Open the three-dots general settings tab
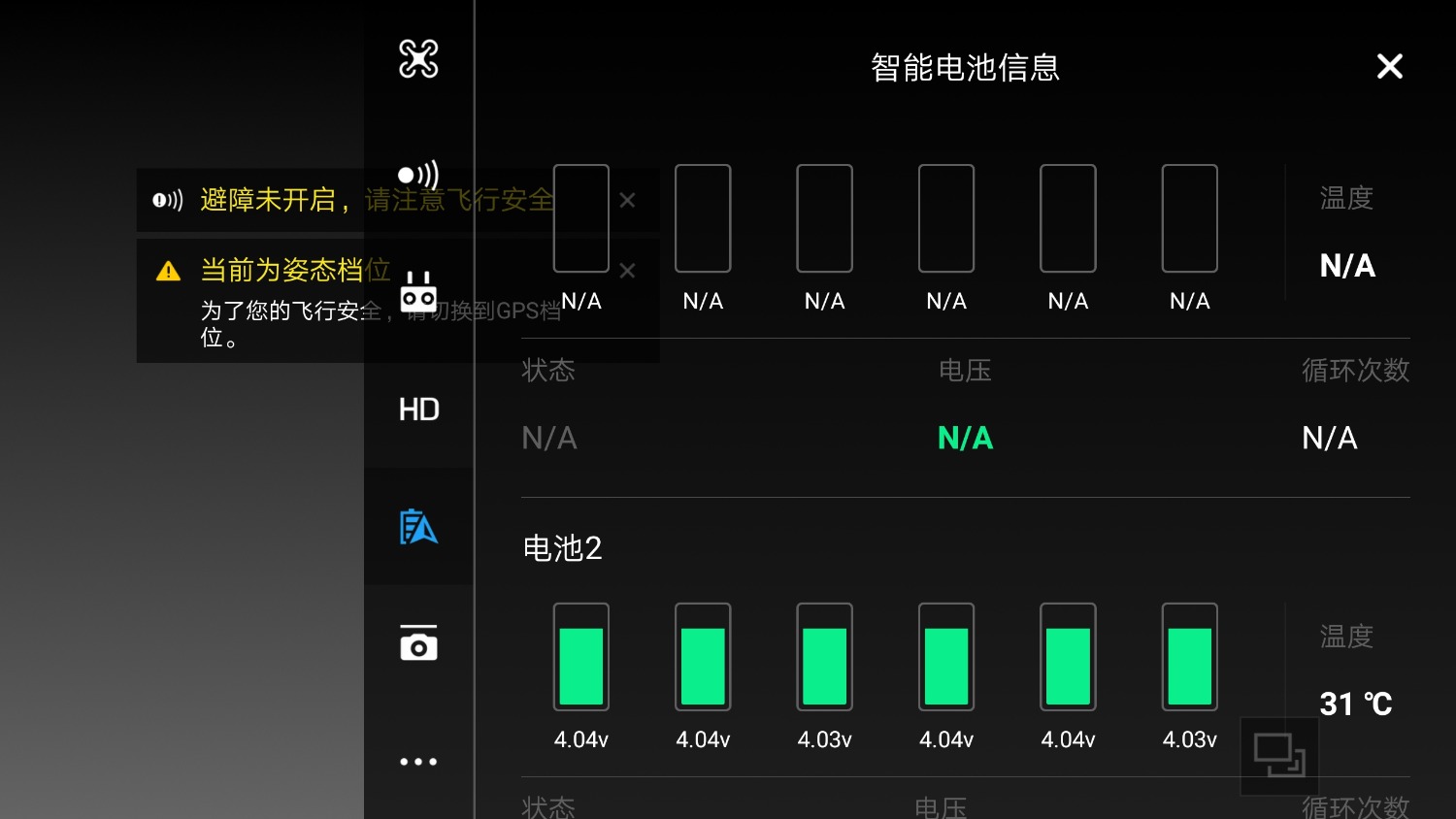Screen dimensions: 1456x819 [418, 762]
